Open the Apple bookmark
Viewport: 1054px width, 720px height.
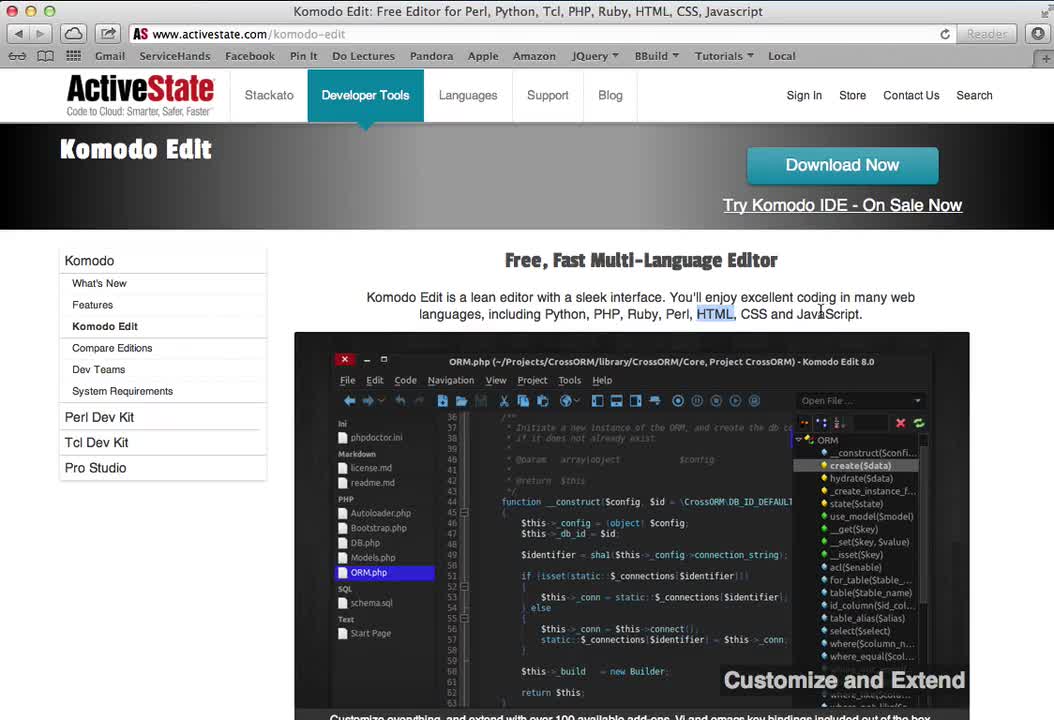(x=483, y=56)
